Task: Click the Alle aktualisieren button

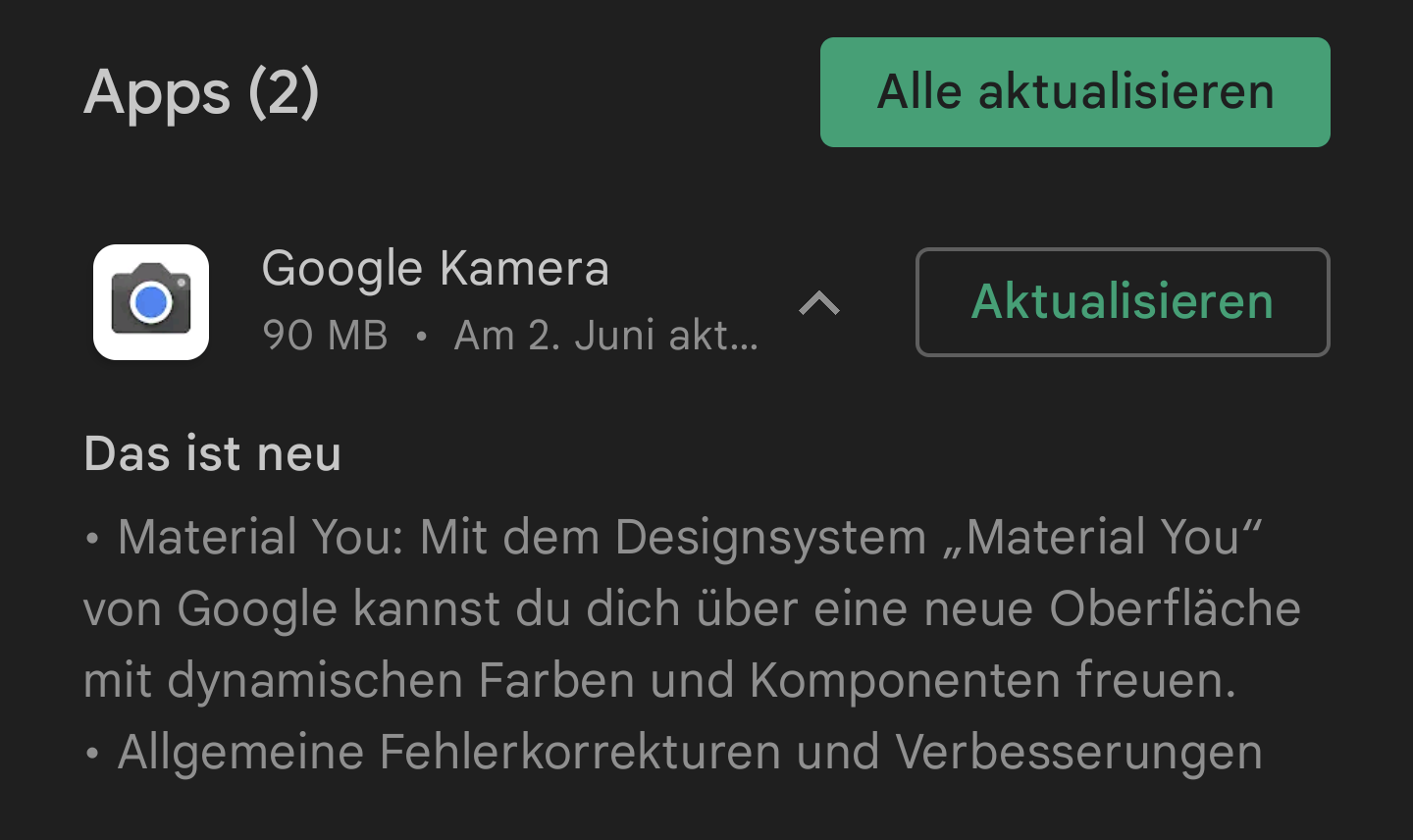Action: (1075, 92)
